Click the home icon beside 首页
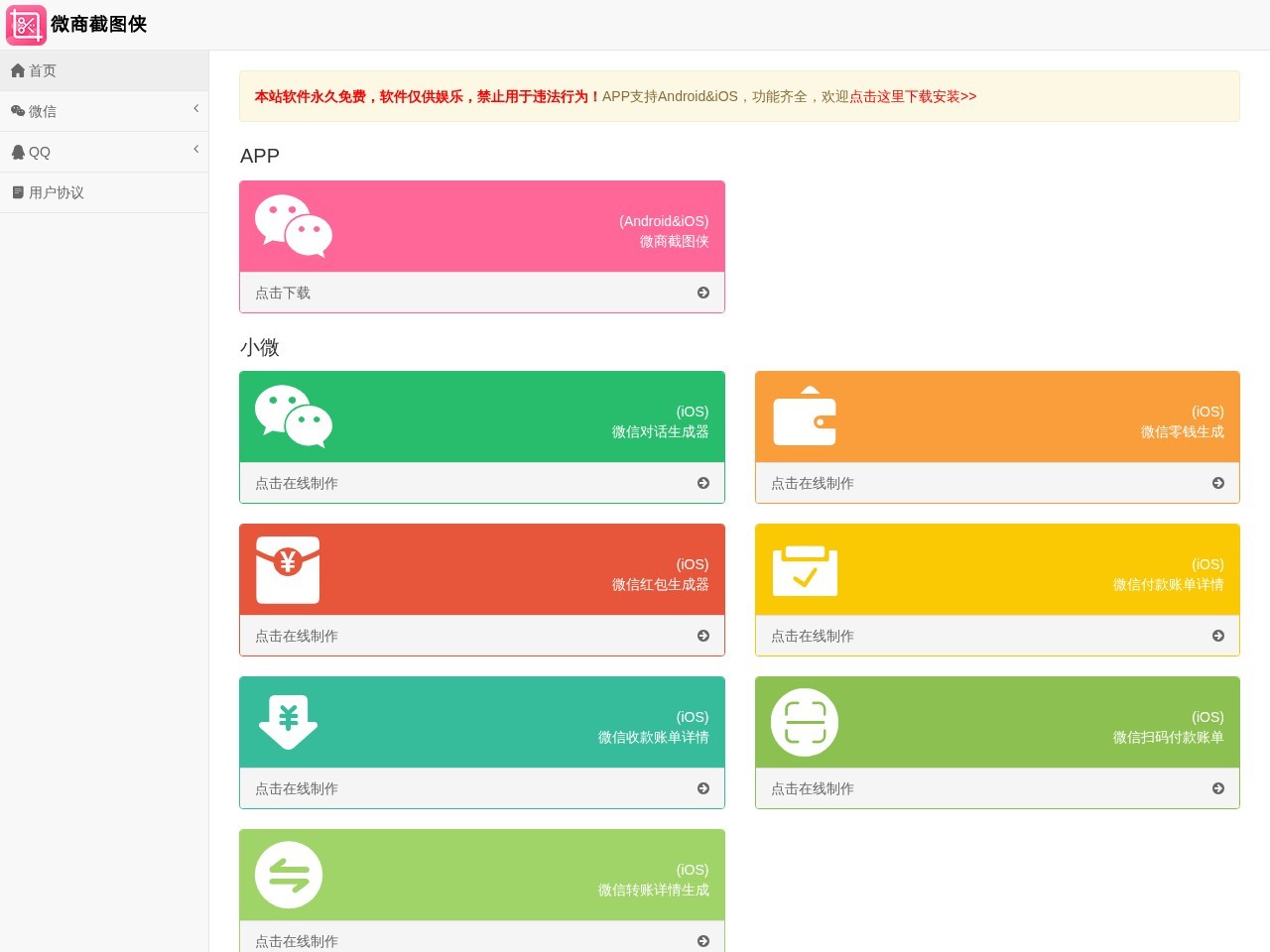Screen dimensions: 1270x952 pos(18,70)
